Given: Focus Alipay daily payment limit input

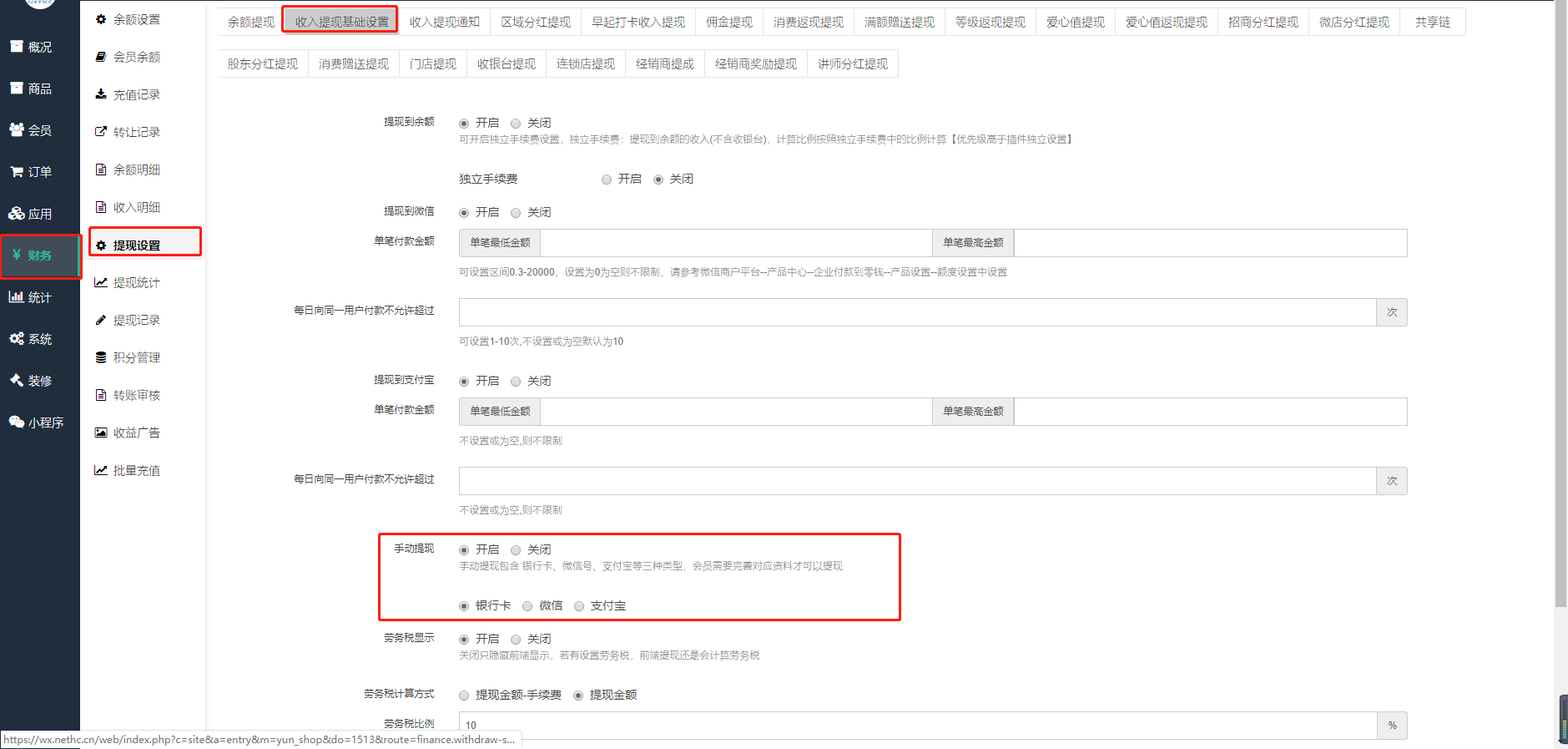Looking at the screenshot, I should coord(917,481).
